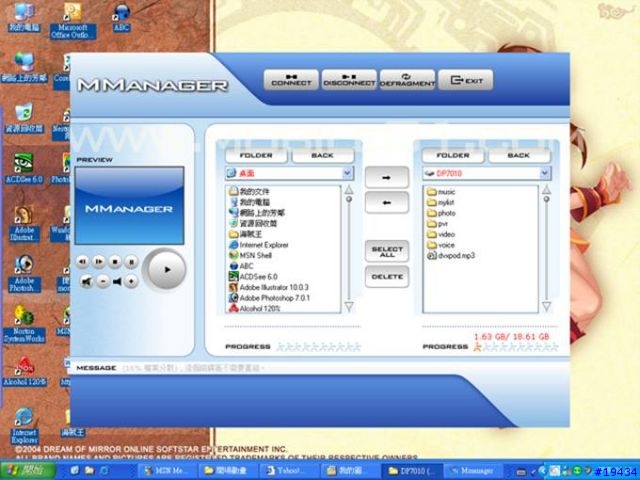Click the right list scroll down arrow
Screen dimensions: 640x480
click(x=547, y=306)
